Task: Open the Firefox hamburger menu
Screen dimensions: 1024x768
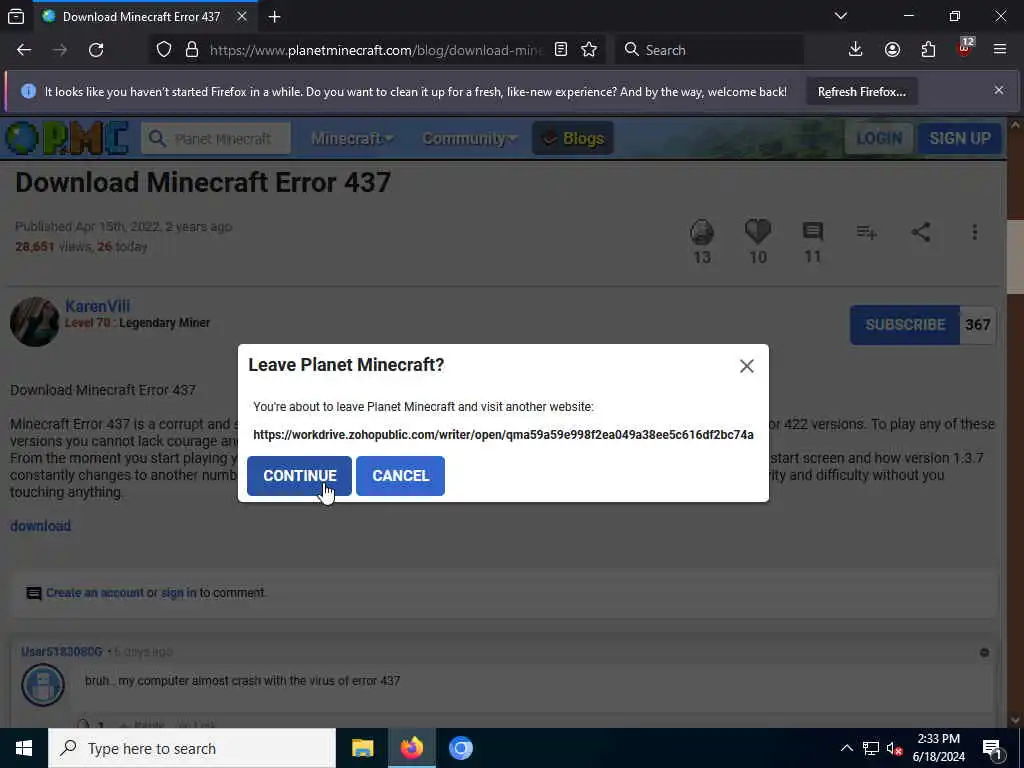Action: coord(1000,50)
